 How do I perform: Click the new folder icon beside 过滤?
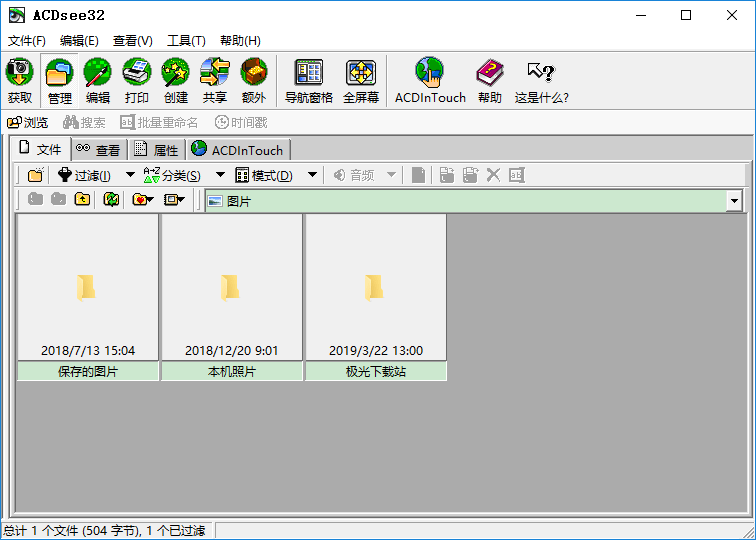click(36, 175)
